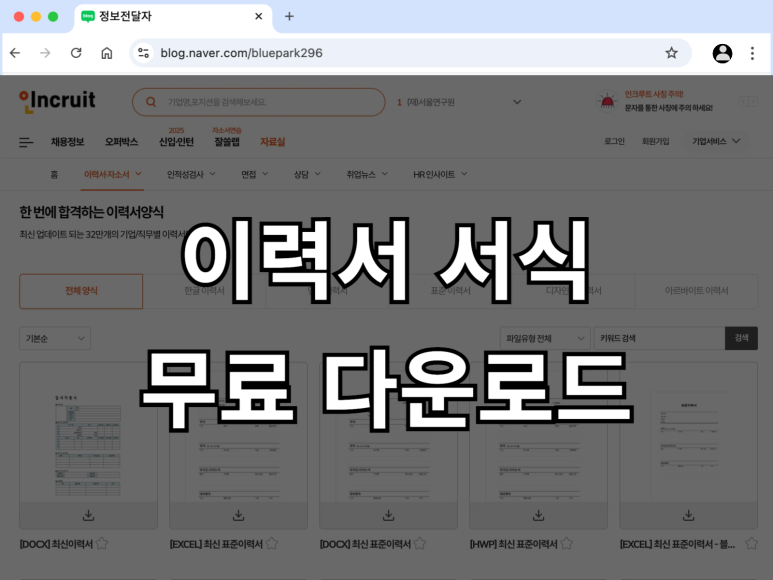Image resolution: width=773 pixels, height=580 pixels.
Task: Download the [HWP] 최신 표준이력서 icon
Action: tap(538, 515)
